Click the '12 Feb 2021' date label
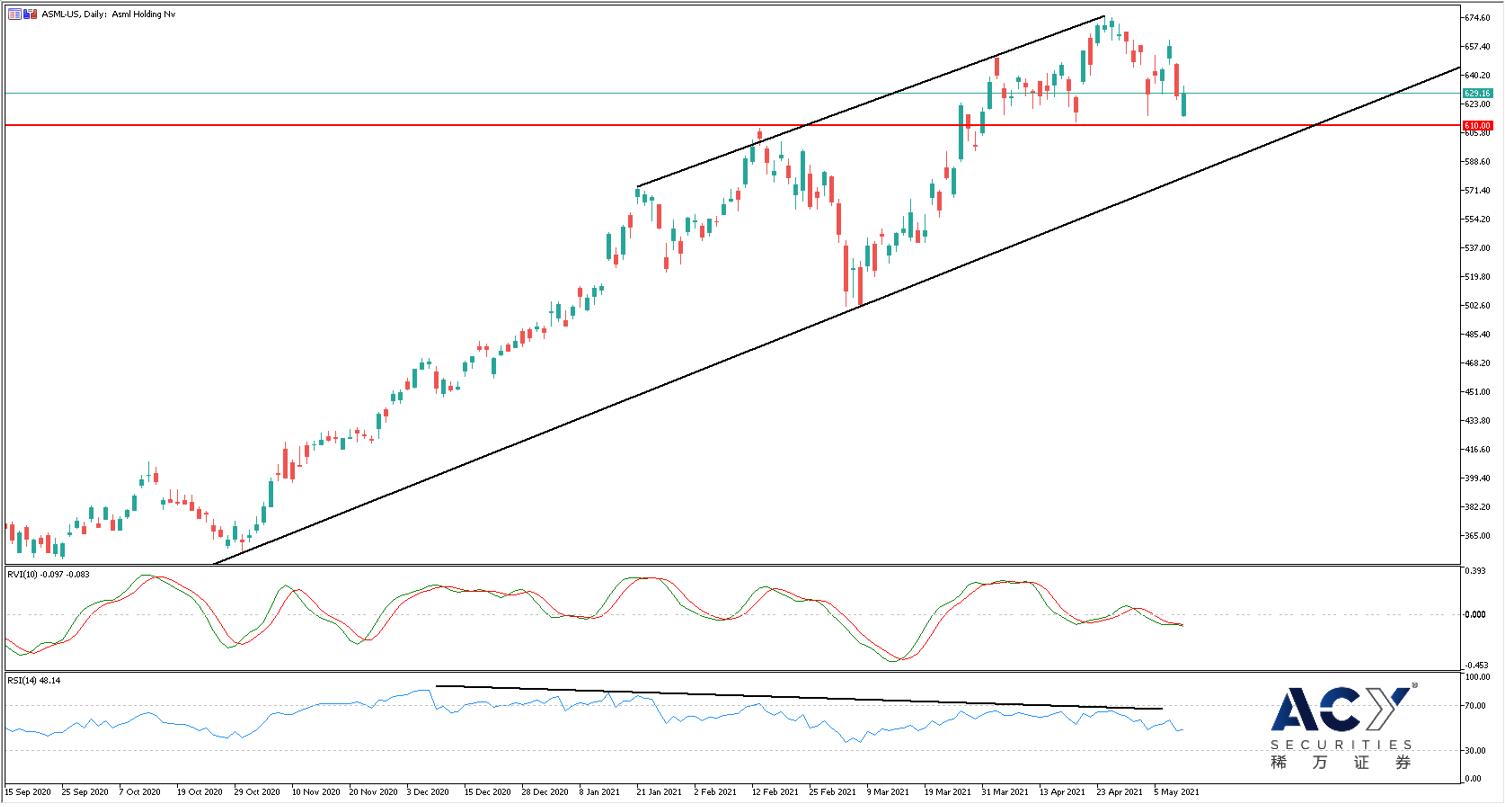The height and width of the screenshot is (807, 1505). (774, 791)
